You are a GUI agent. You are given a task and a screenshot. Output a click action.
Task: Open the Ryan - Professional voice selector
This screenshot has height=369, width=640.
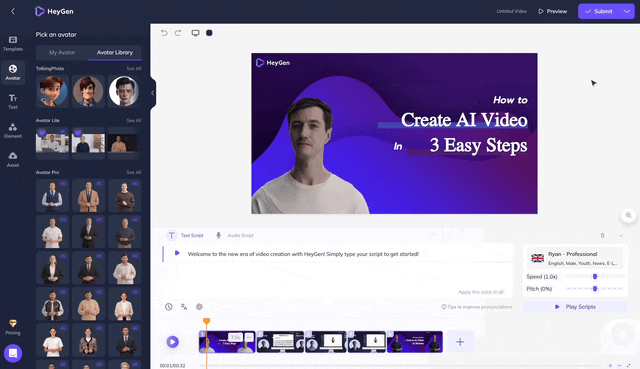click(575, 258)
